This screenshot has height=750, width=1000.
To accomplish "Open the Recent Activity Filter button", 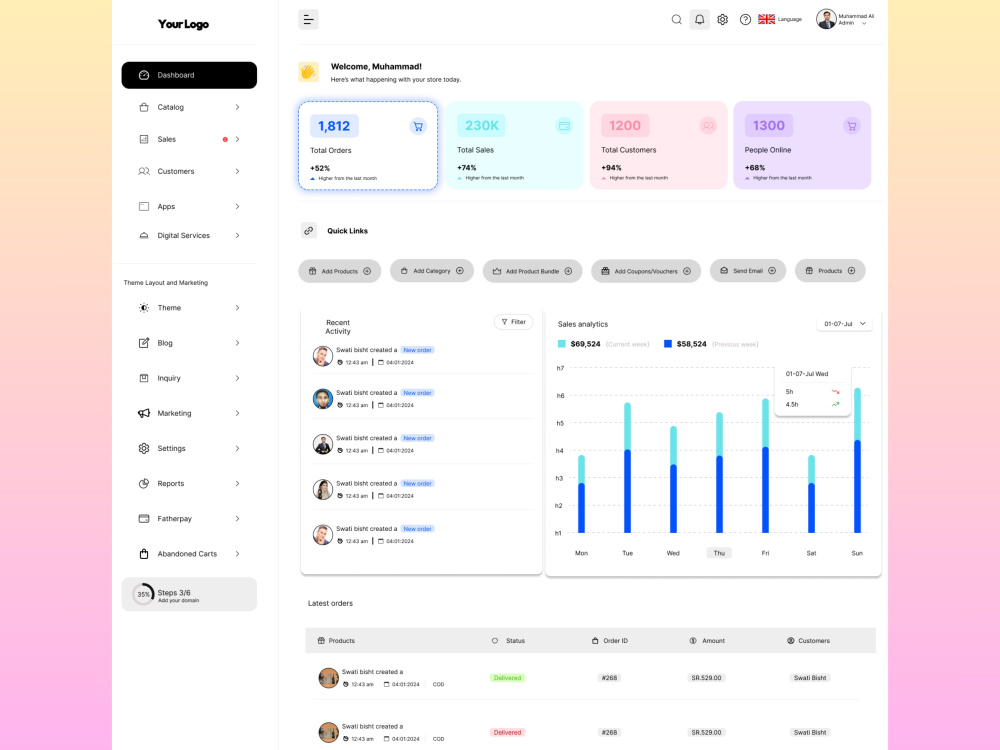I will (x=513, y=322).
